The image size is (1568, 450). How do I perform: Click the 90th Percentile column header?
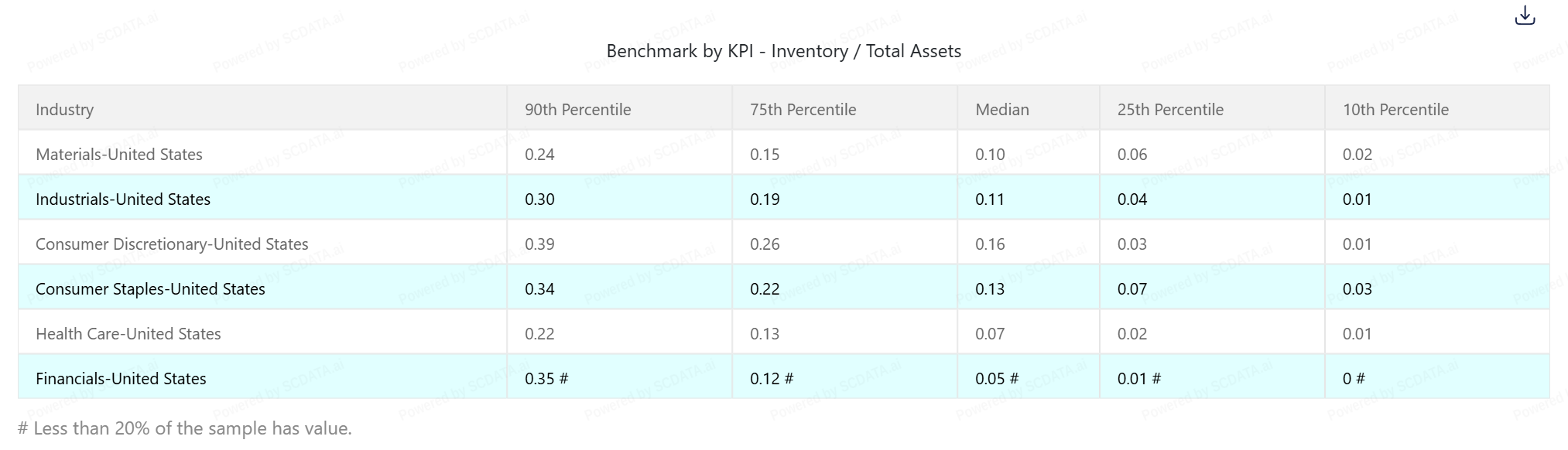pyautogui.click(x=577, y=110)
